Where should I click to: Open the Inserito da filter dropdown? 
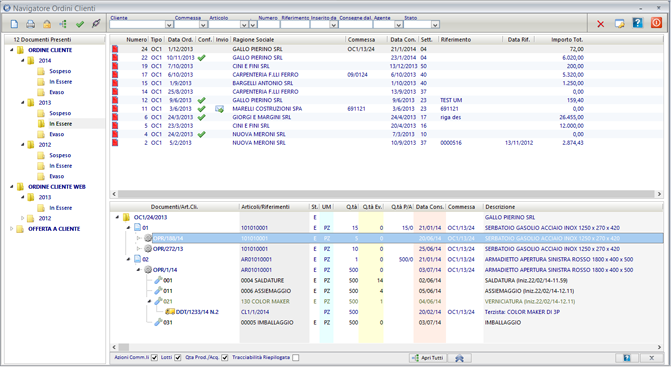pyautogui.click(x=333, y=25)
